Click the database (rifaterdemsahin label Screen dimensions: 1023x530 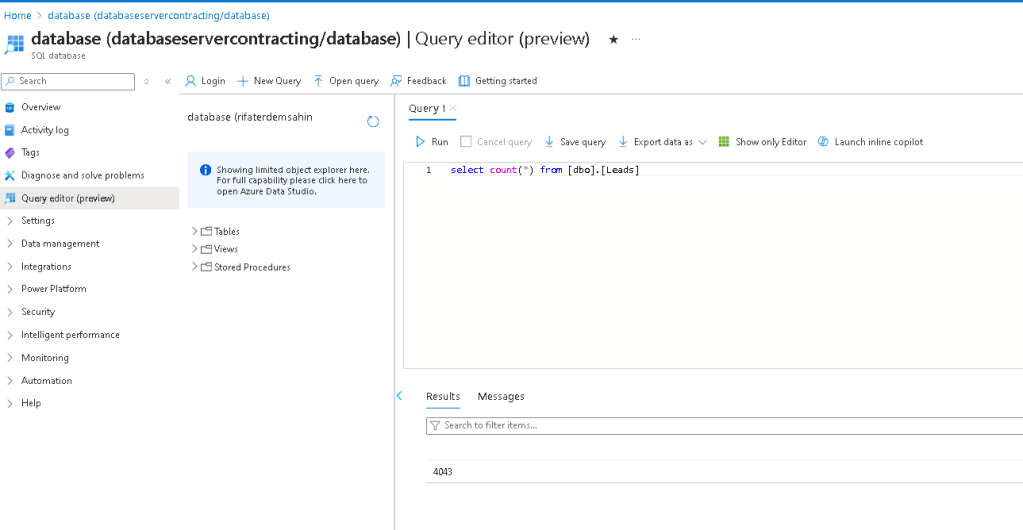click(251, 117)
